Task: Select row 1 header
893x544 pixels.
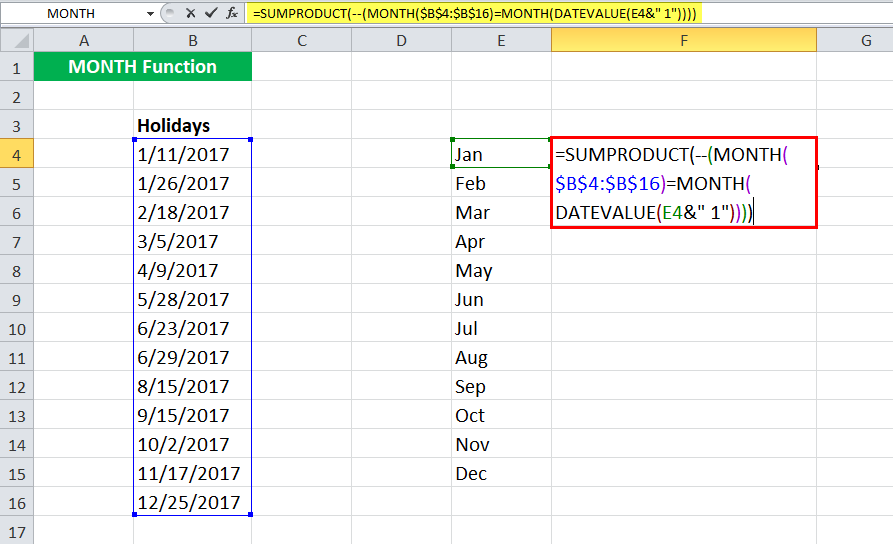Action: [x=17, y=67]
